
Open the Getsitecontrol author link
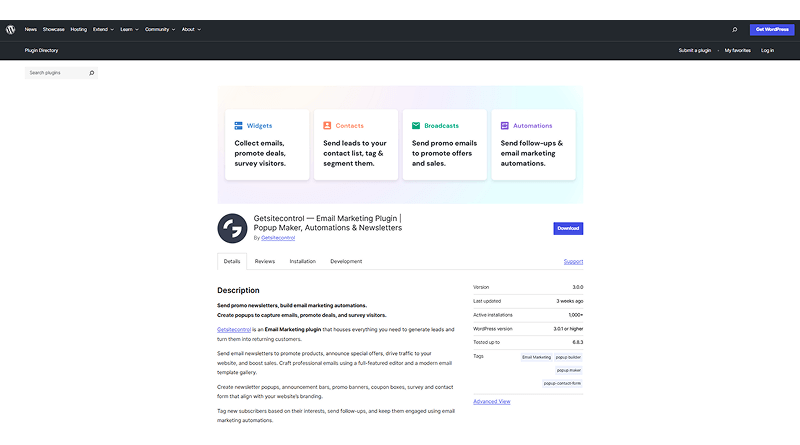pos(278,238)
